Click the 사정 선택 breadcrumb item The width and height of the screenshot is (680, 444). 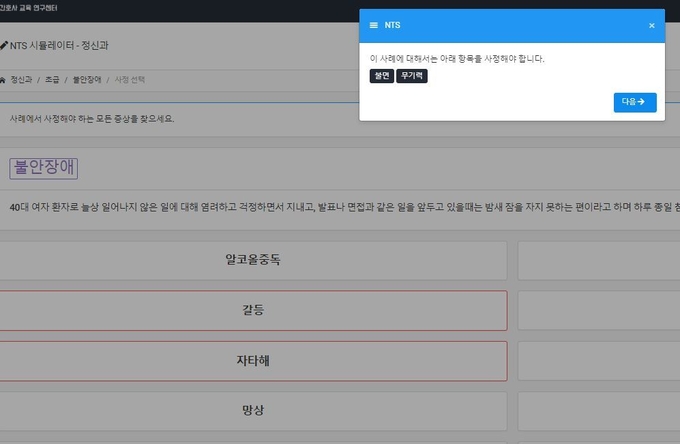click(130, 80)
